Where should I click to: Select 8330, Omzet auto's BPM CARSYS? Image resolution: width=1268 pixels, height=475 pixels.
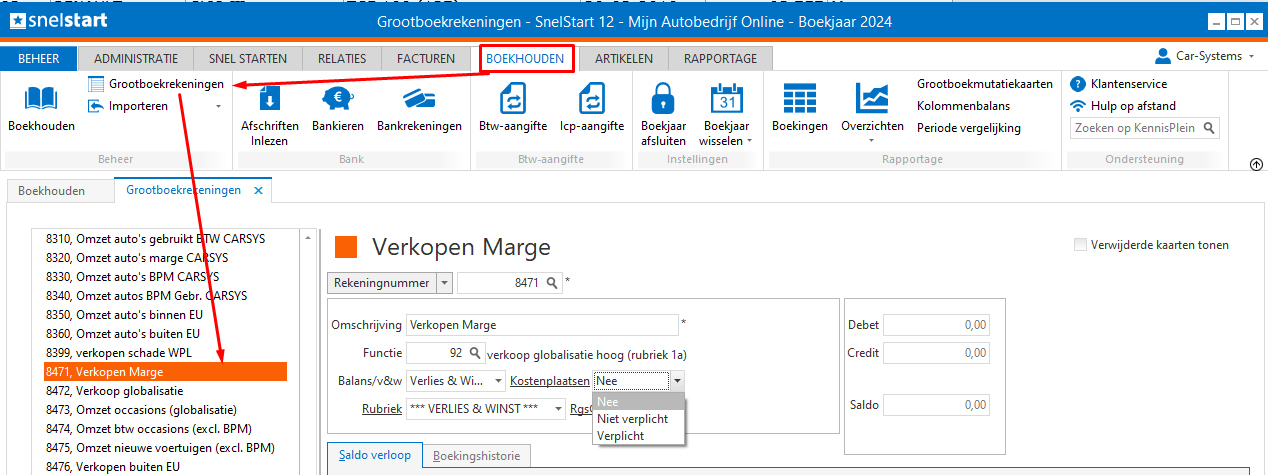pyautogui.click(x=165, y=276)
